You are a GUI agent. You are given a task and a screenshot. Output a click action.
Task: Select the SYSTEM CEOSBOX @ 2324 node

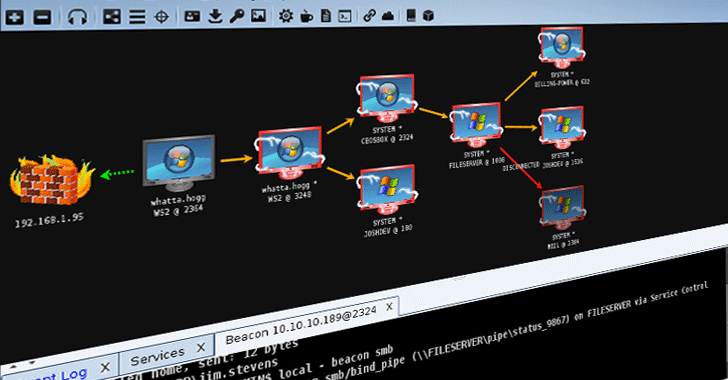(386, 98)
